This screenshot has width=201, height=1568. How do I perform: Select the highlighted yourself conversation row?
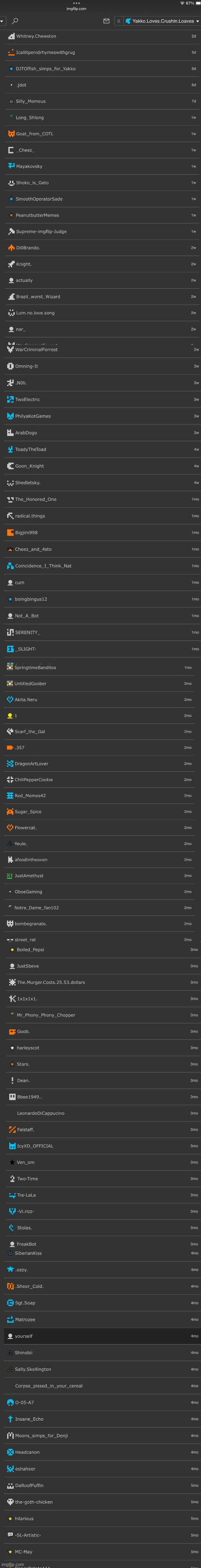tap(103, 1336)
